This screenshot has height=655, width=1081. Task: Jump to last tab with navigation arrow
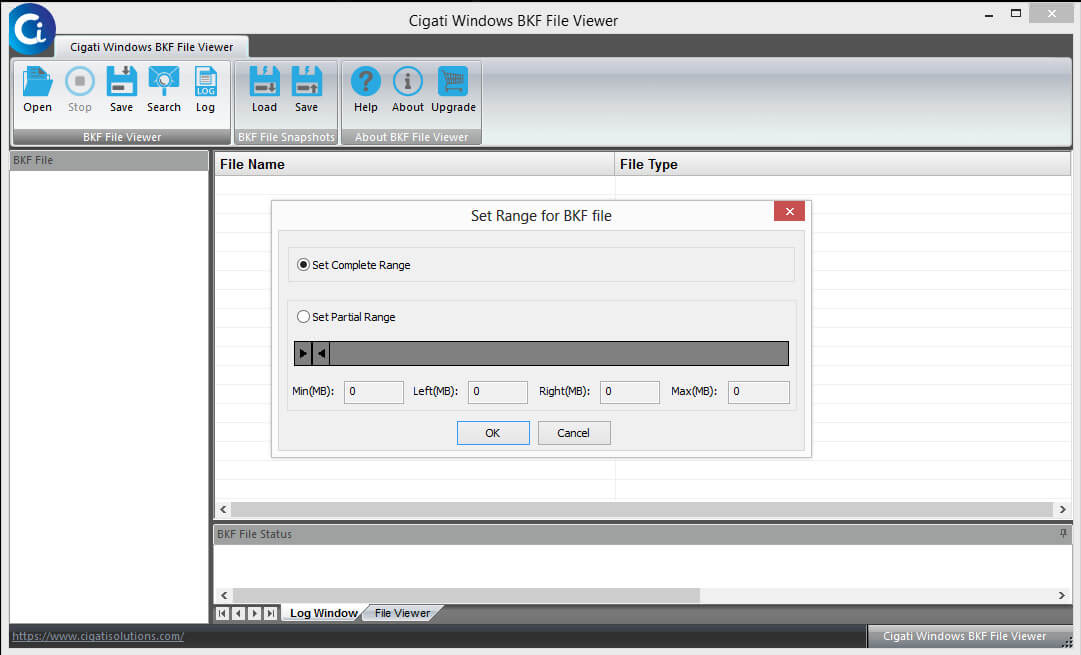[x=270, y=613]
